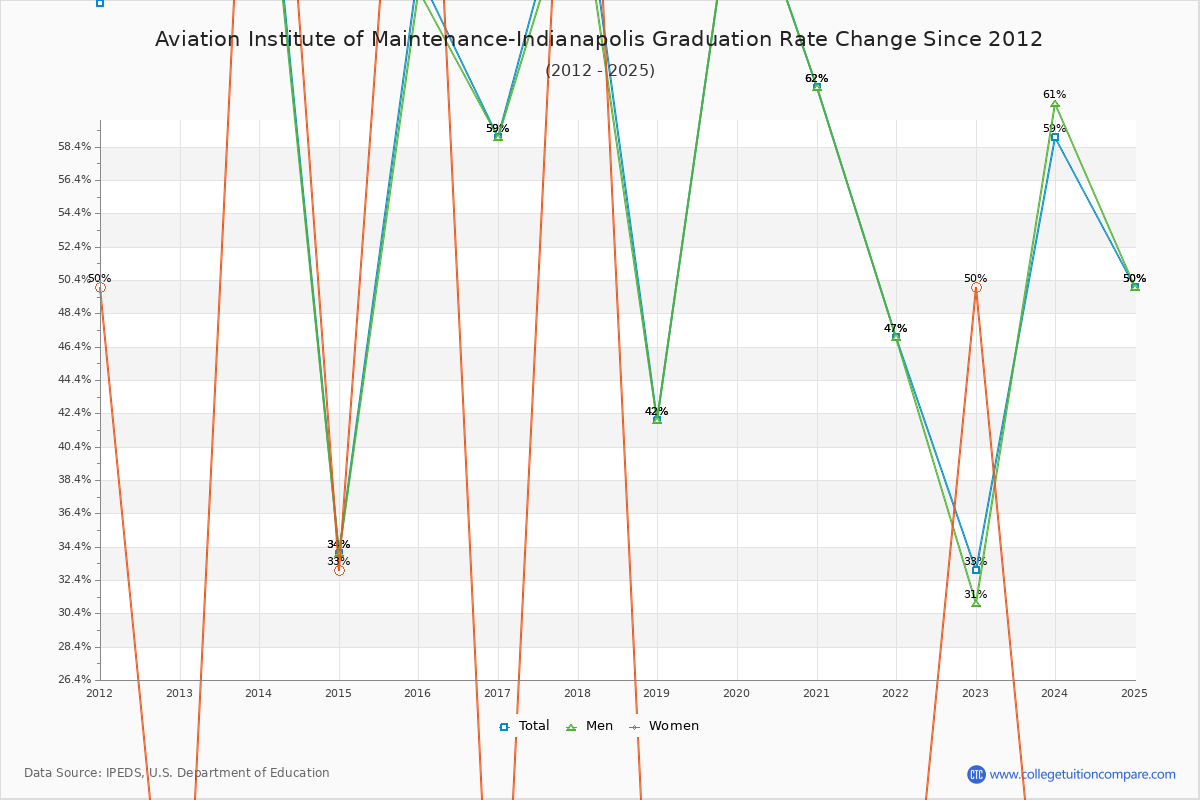Click the 50.4% y-axis label

(76, 280)
